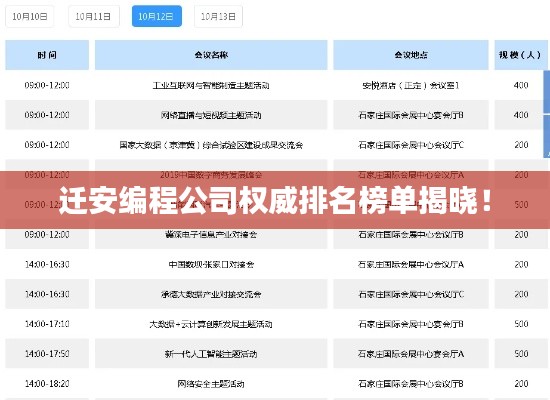Image resolution: width=550 pixels, height=400 pixels.
Task: Select the 承德大数据产业对接交流会 meeting name
Action: pyautogui.click(x=211, y=294)
